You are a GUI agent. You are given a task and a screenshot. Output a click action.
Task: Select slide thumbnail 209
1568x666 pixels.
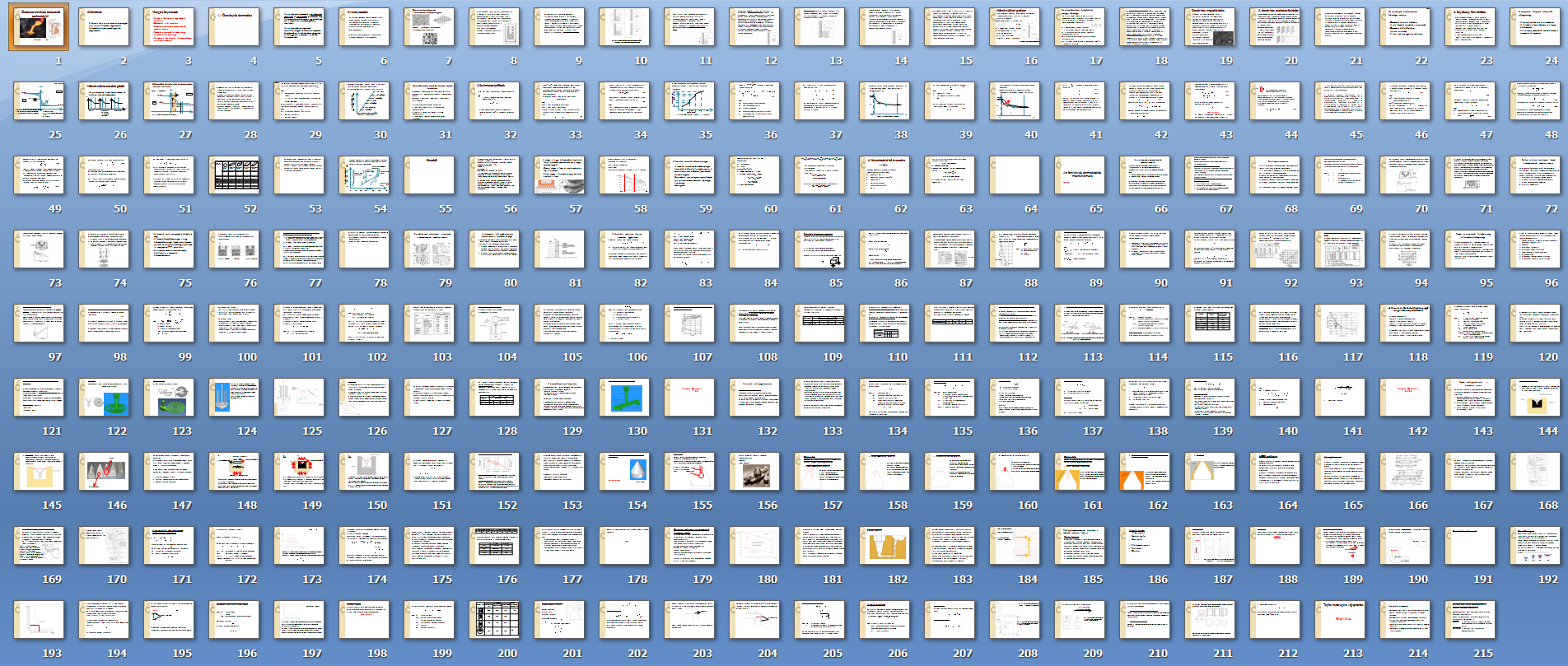click(1080, 620)
